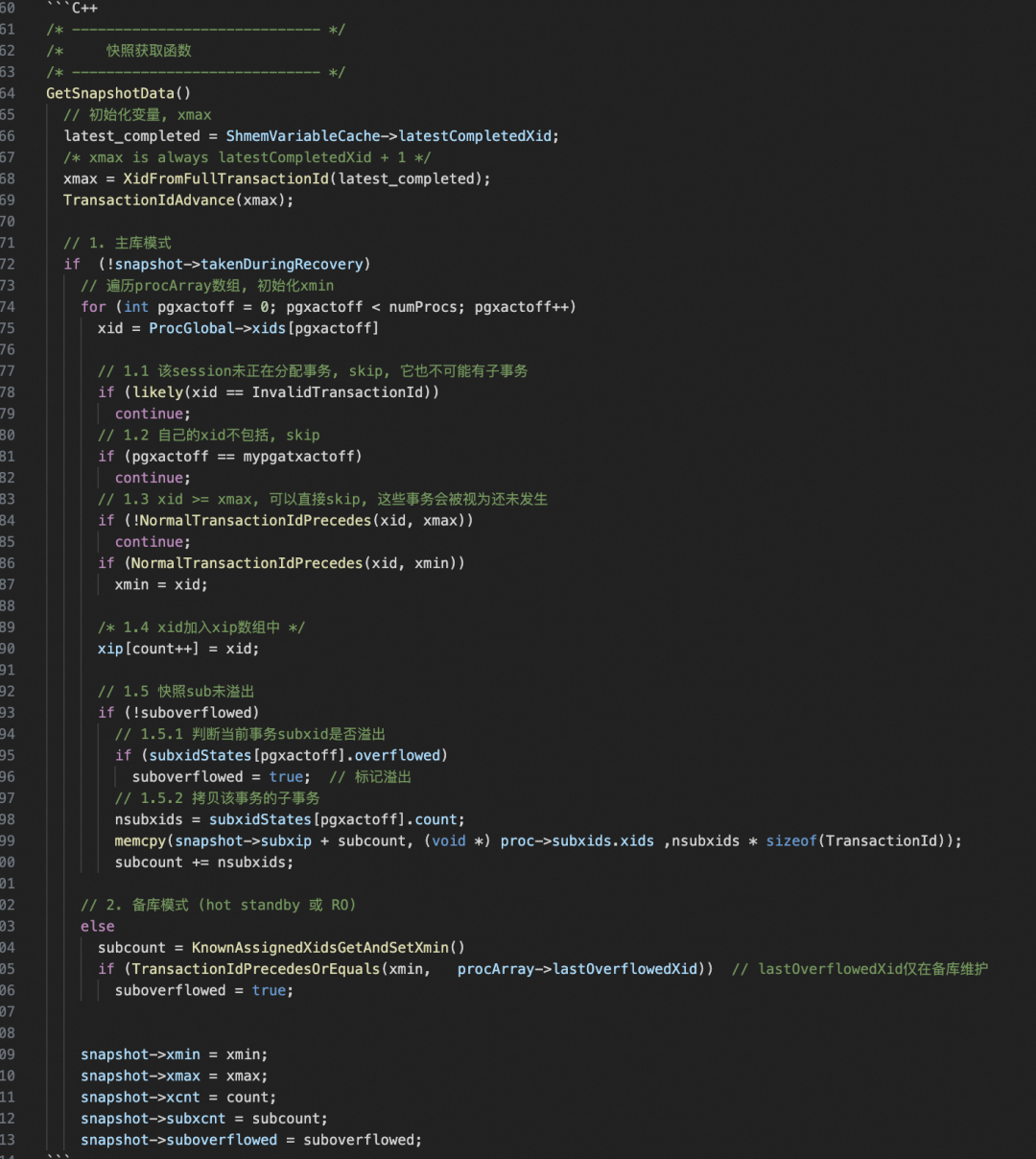Screen dimensions: 1036x1159
Task: Click the 'snapshot->subxcnt = subcount;' line
Action: pyautogui.click(x=204, y=1119)
